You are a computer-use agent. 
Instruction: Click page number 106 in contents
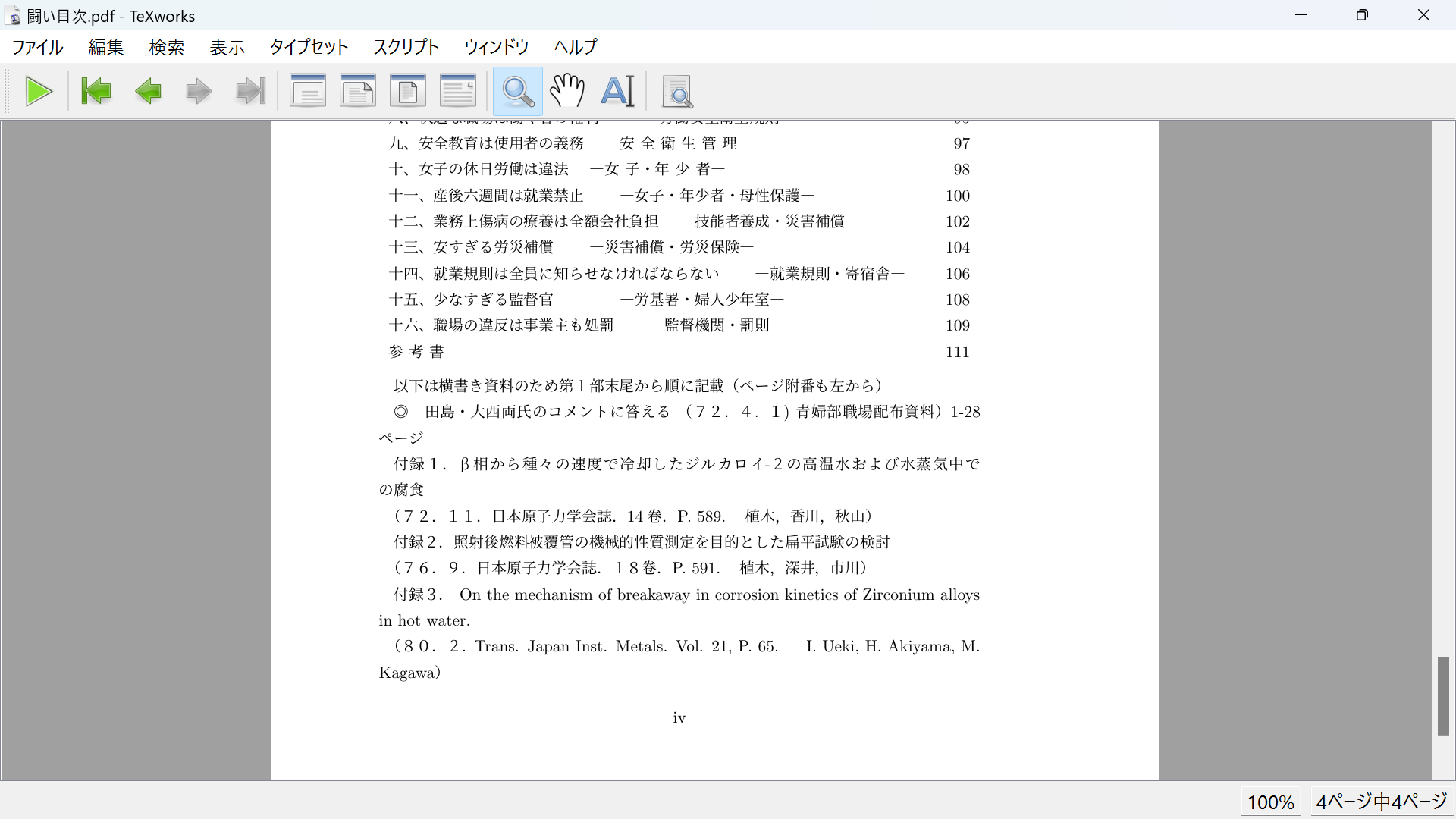pyautogui.click(x=958, y=274)
